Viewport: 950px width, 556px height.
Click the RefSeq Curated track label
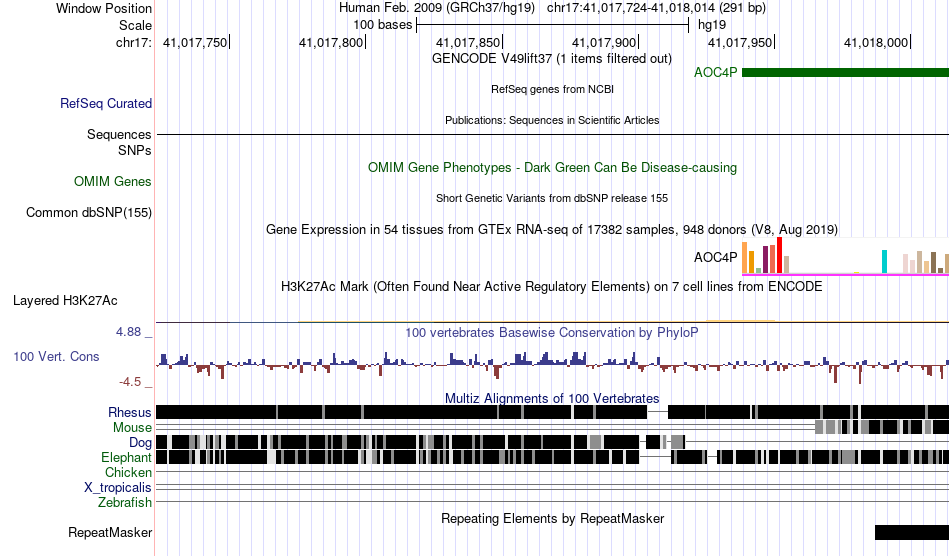[x=106, y=104]
